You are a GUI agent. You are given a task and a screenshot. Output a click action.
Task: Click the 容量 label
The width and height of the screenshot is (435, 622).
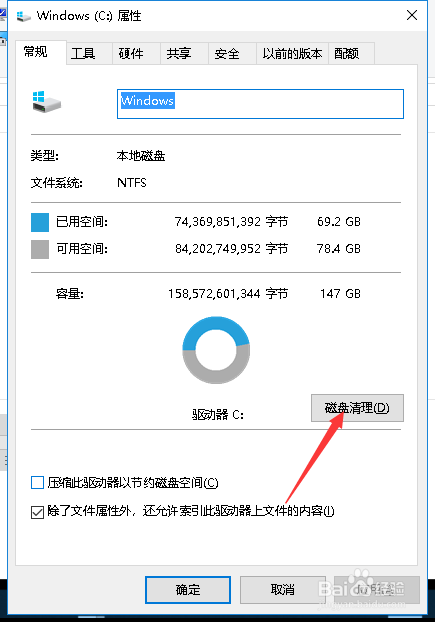click(x=70, y=294)
